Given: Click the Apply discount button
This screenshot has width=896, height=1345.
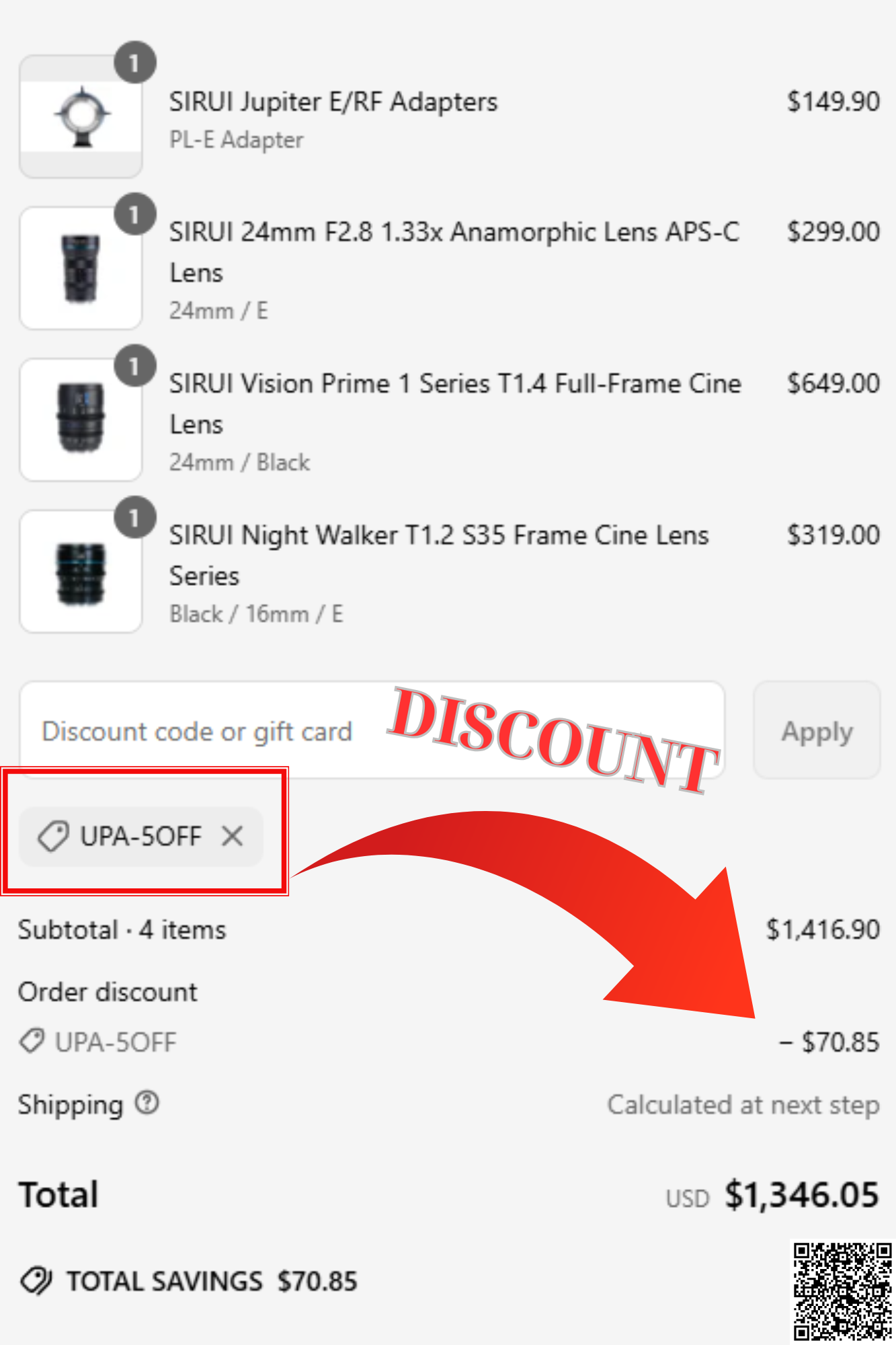Looking at the screenshot, I should (817, 730).
